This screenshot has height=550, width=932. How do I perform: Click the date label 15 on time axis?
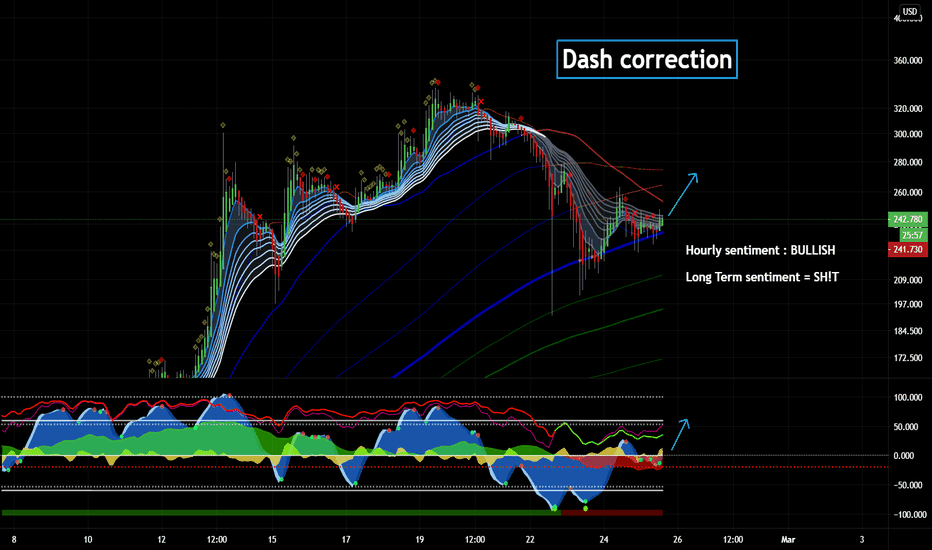pyautogui.click(x=272, y=540)
